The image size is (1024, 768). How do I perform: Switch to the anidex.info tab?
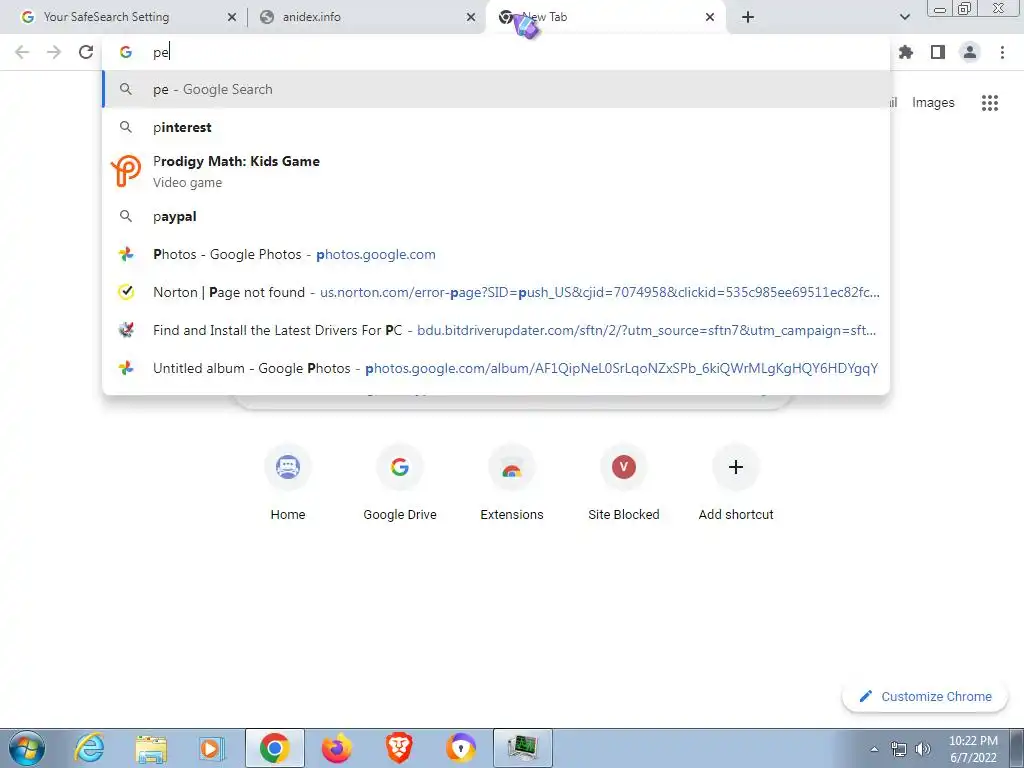366,17
